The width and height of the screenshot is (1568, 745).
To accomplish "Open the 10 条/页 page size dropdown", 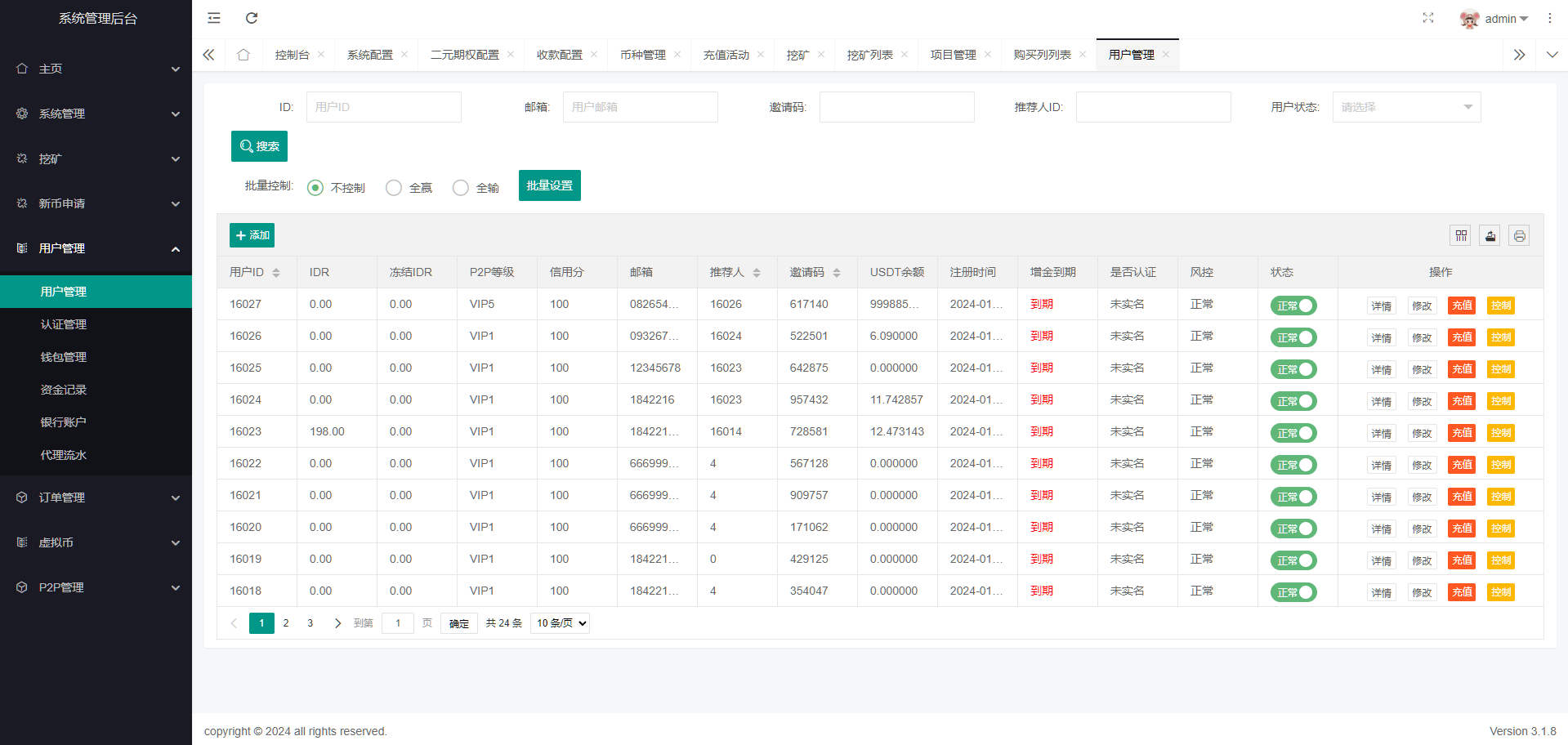I will pos(561,623).
